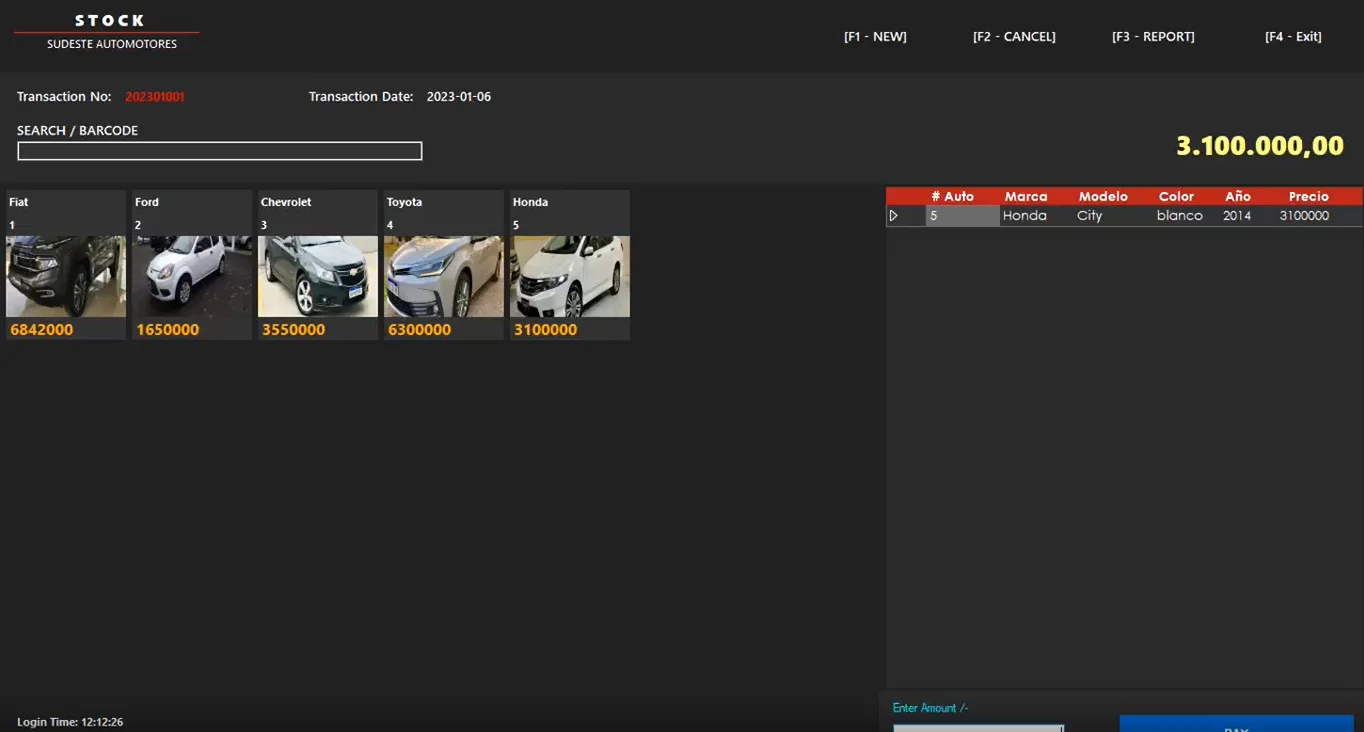Click the Fiat price label 6842000

tap(42, 330)
